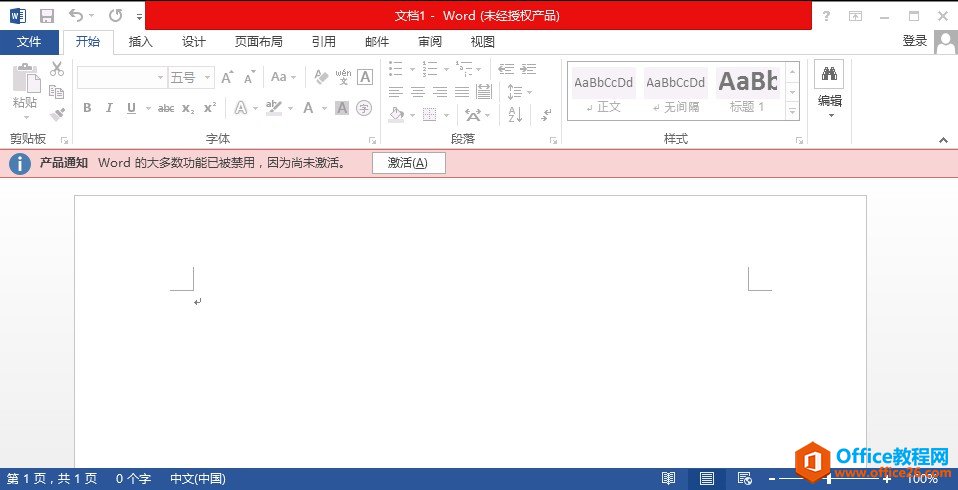Sort text with the A-Z sort icon
Viewport: 958px width, 490px height.
[515, 114]
